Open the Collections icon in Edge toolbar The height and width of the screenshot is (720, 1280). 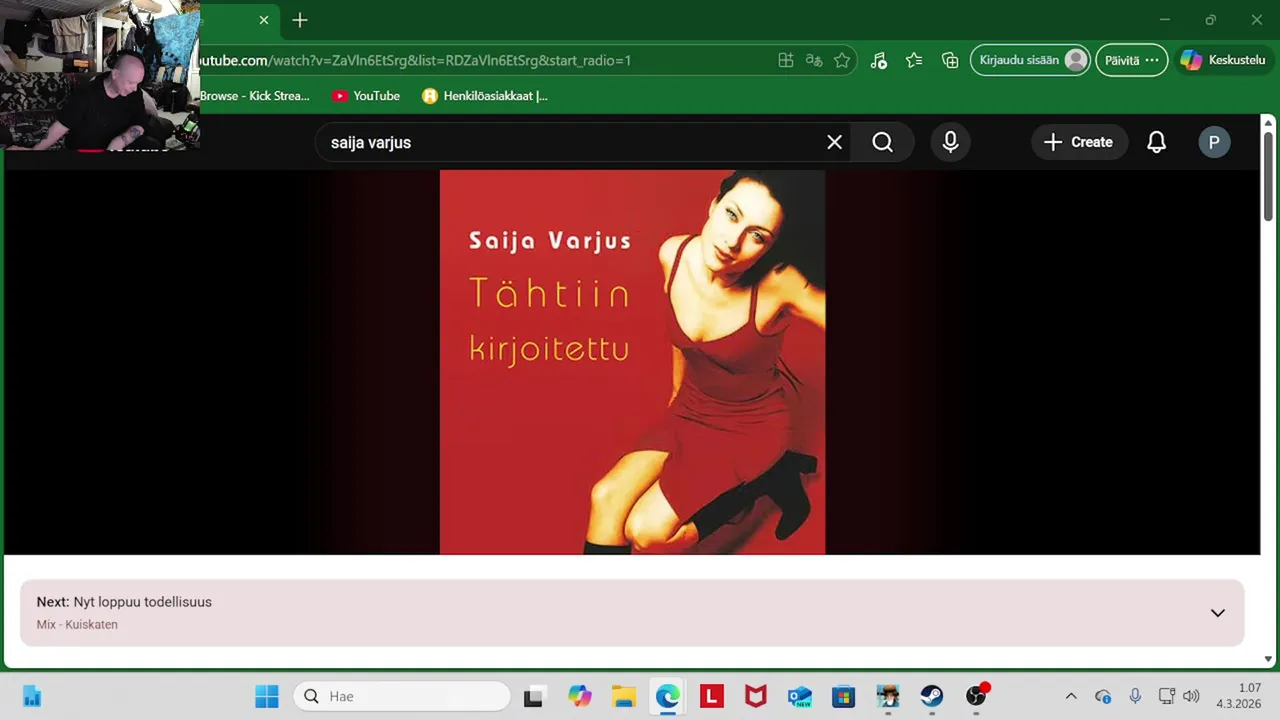pyautogui.click(x=950, y=60)
